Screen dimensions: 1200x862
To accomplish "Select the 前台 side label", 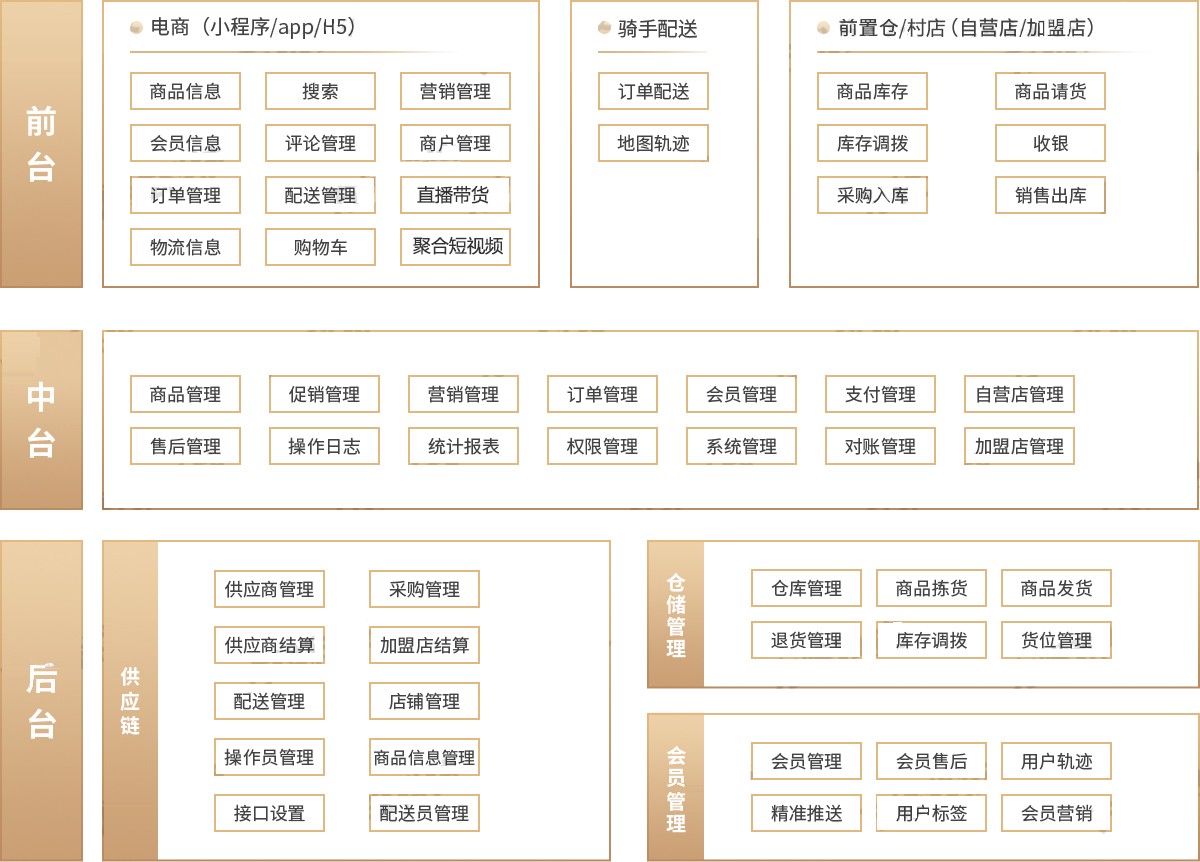I will click(x=41, y=144).
